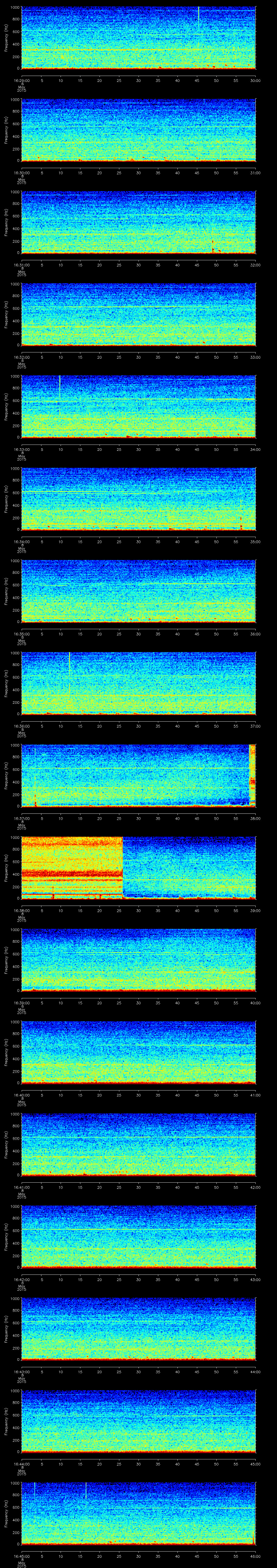277x1568 pixels.
Task: Click the '25' second tick under 16:38 panel
Action: pyautogui.click(x=119, y=910)
